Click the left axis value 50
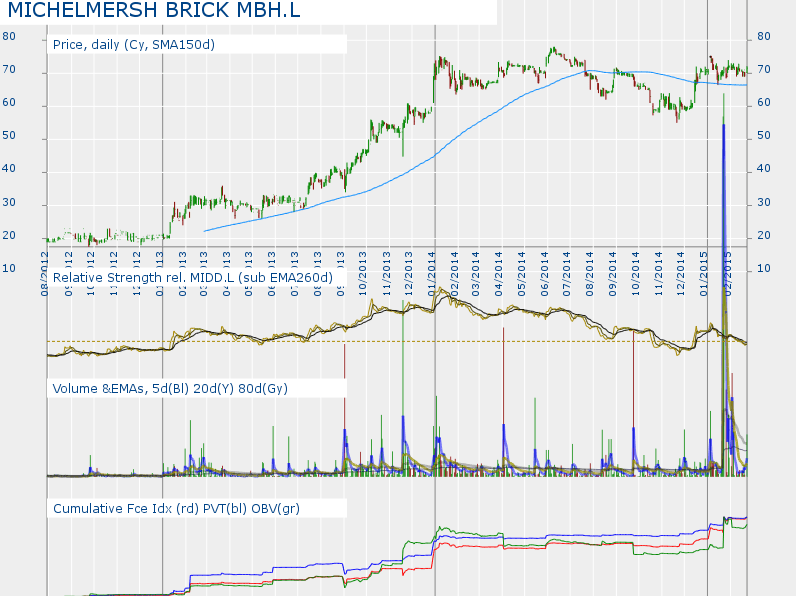The height and width of the screenshot is (596, 796). tap(9, 136)
